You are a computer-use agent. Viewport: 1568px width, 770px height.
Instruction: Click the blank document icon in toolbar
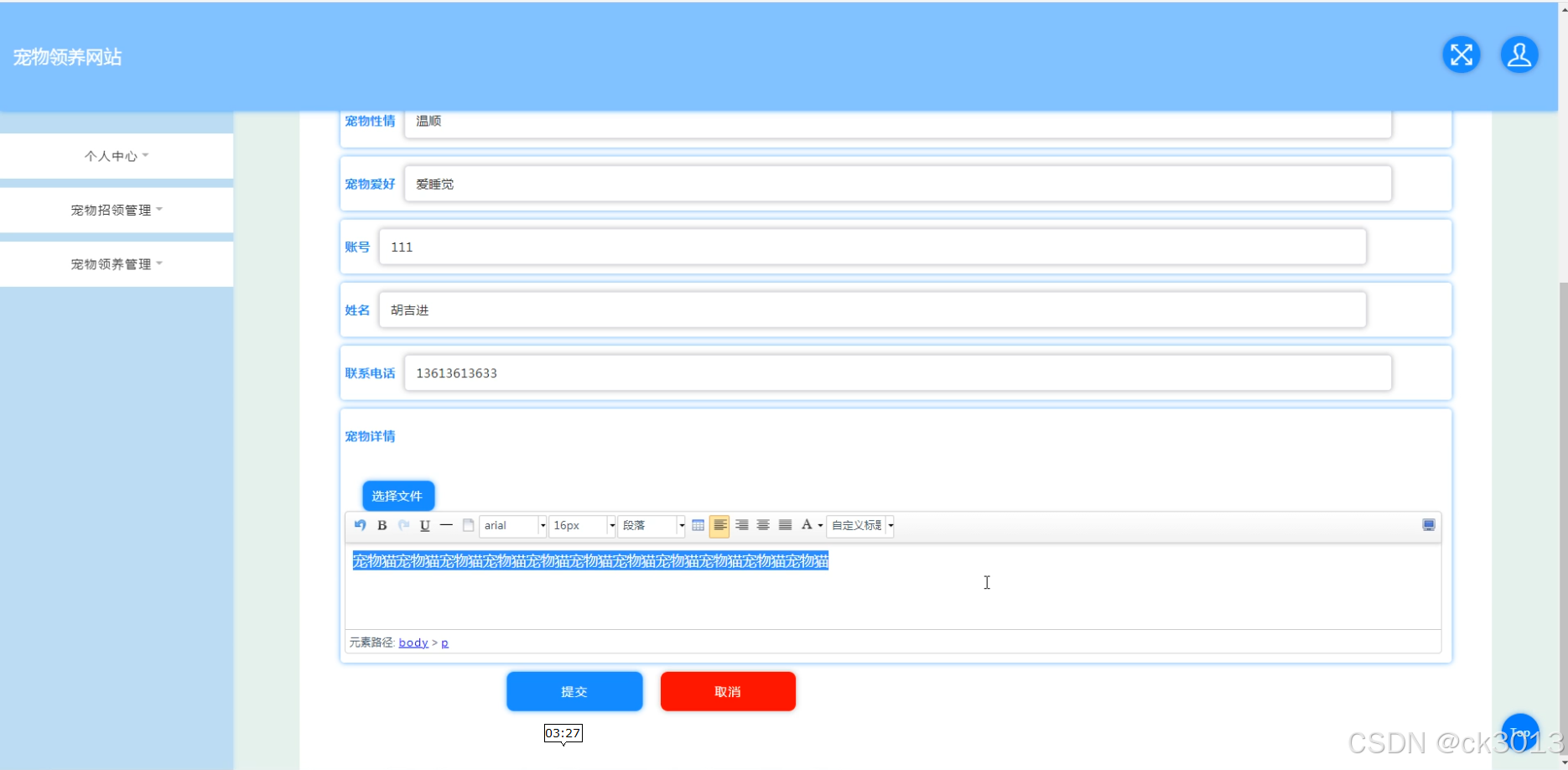469,525
